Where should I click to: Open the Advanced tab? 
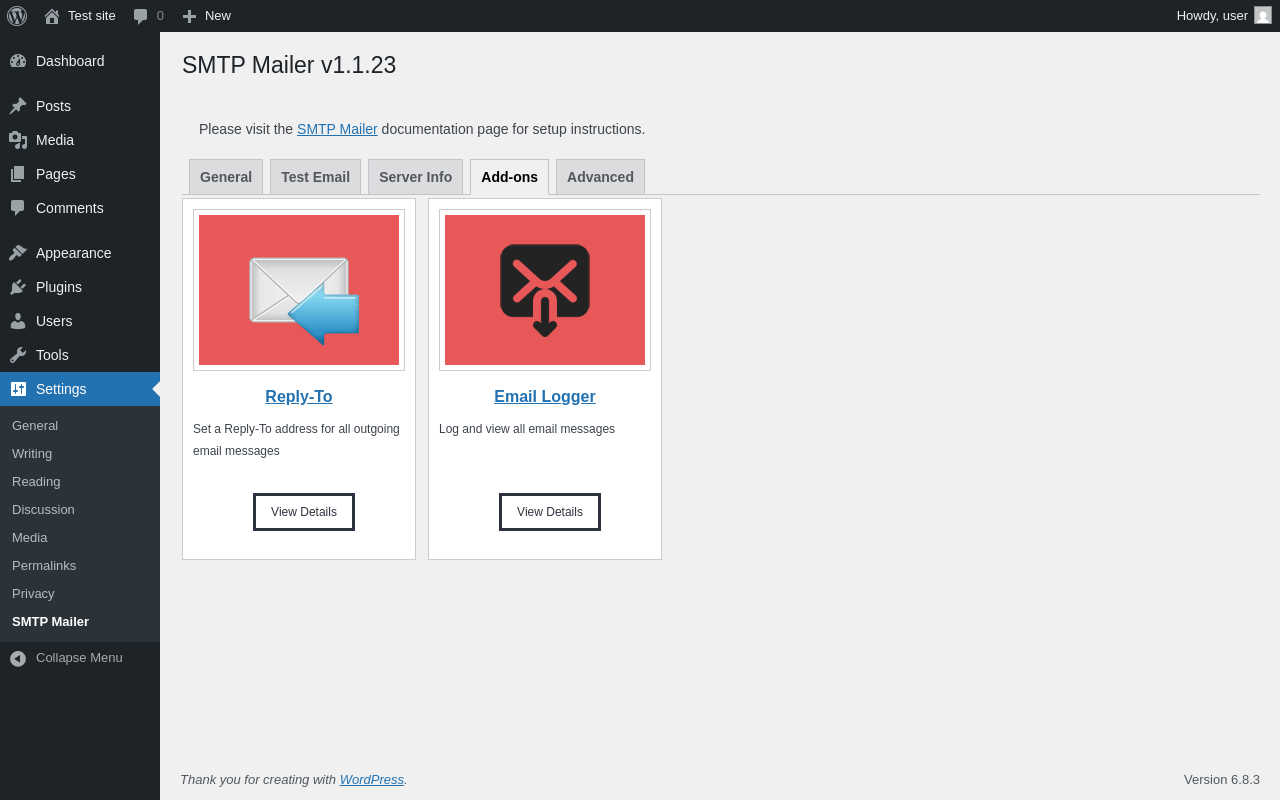pos(600,177)
